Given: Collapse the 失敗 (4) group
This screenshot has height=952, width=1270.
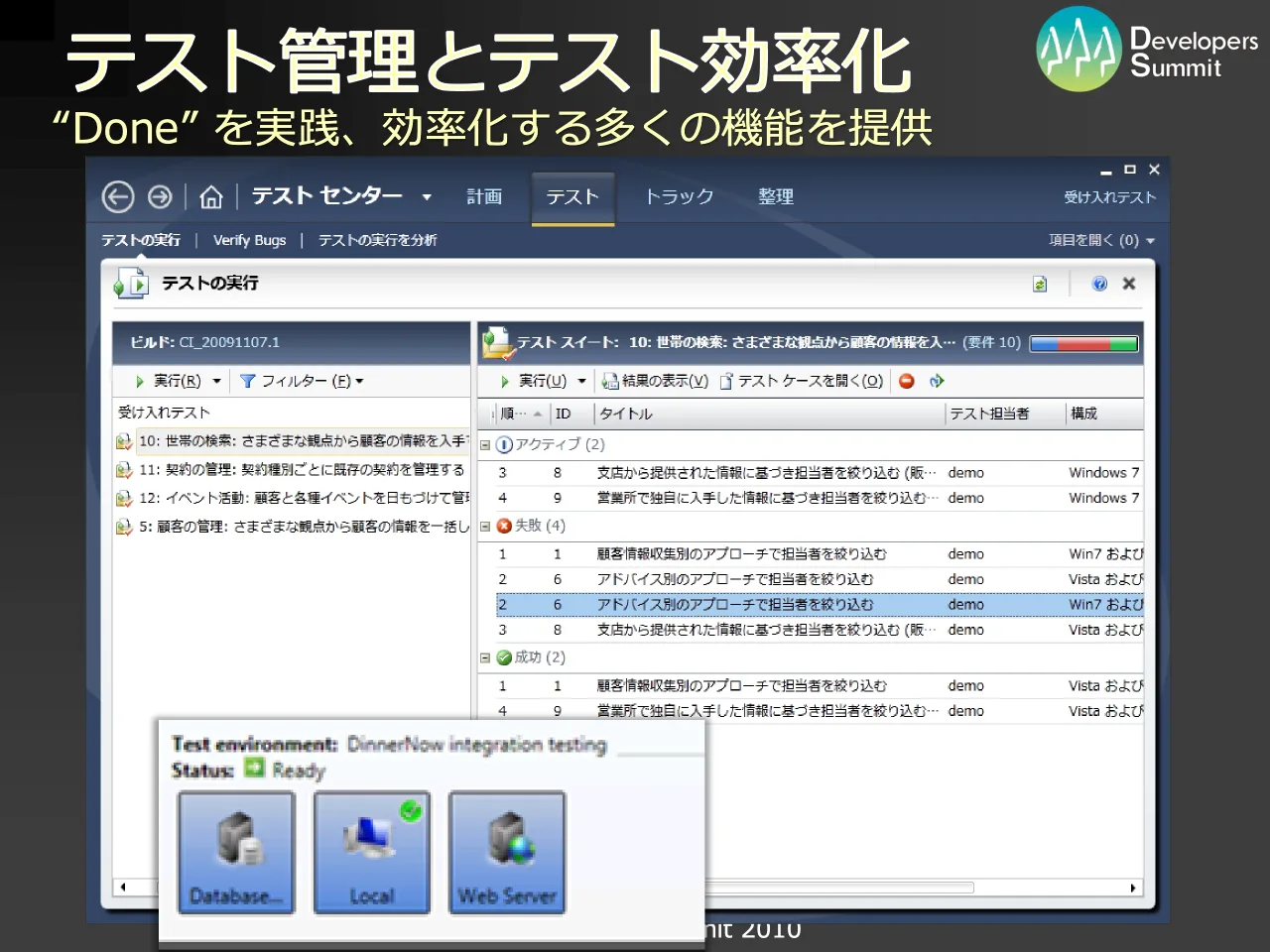Looking at the screenshot, I should [485, 527].
